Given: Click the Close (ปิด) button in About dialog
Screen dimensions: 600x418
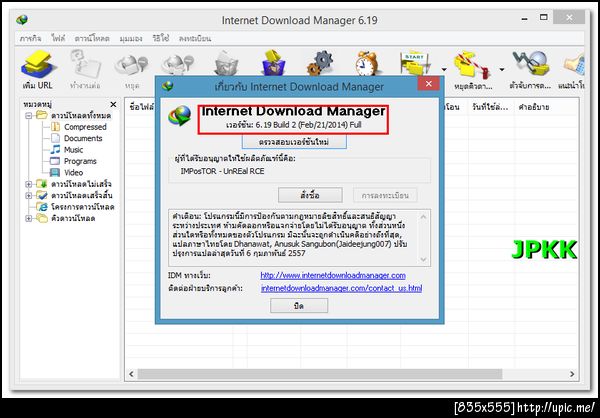Looking at the screenshot, I should coord(299,306).
